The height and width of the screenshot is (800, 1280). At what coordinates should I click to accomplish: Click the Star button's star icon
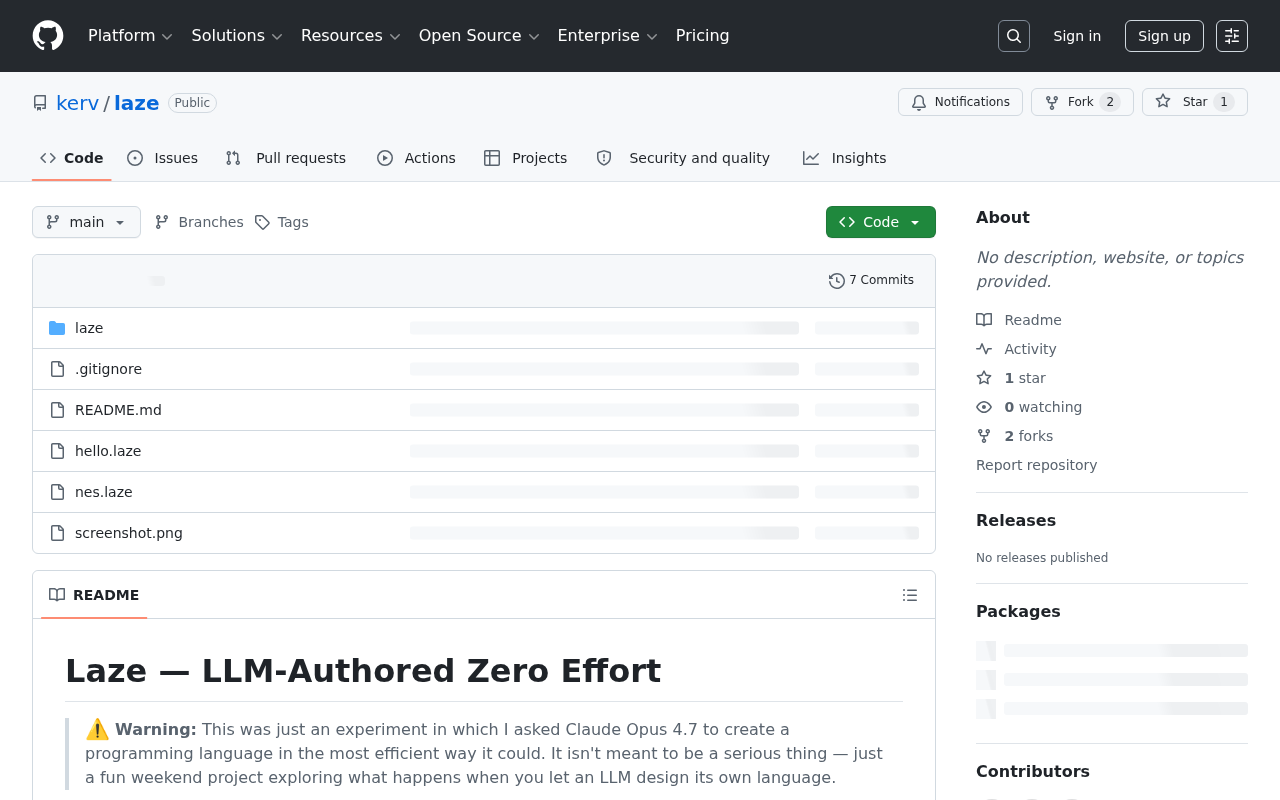tap(1163, 102)
